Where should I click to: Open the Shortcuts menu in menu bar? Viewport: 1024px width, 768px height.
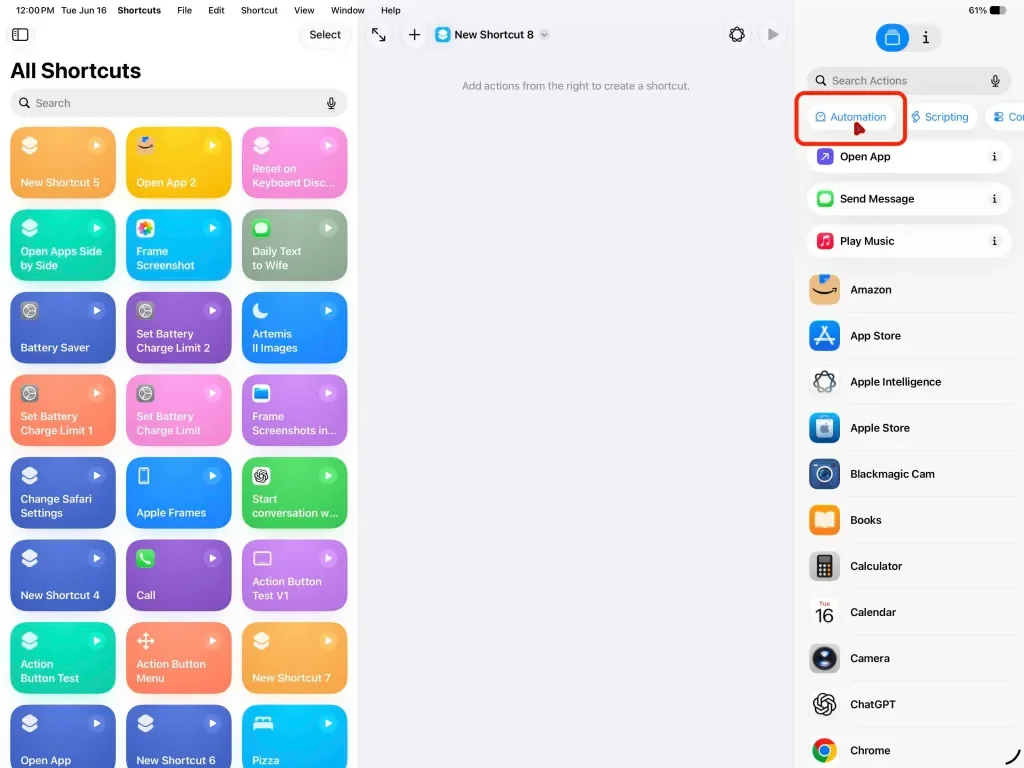(139, 10)
